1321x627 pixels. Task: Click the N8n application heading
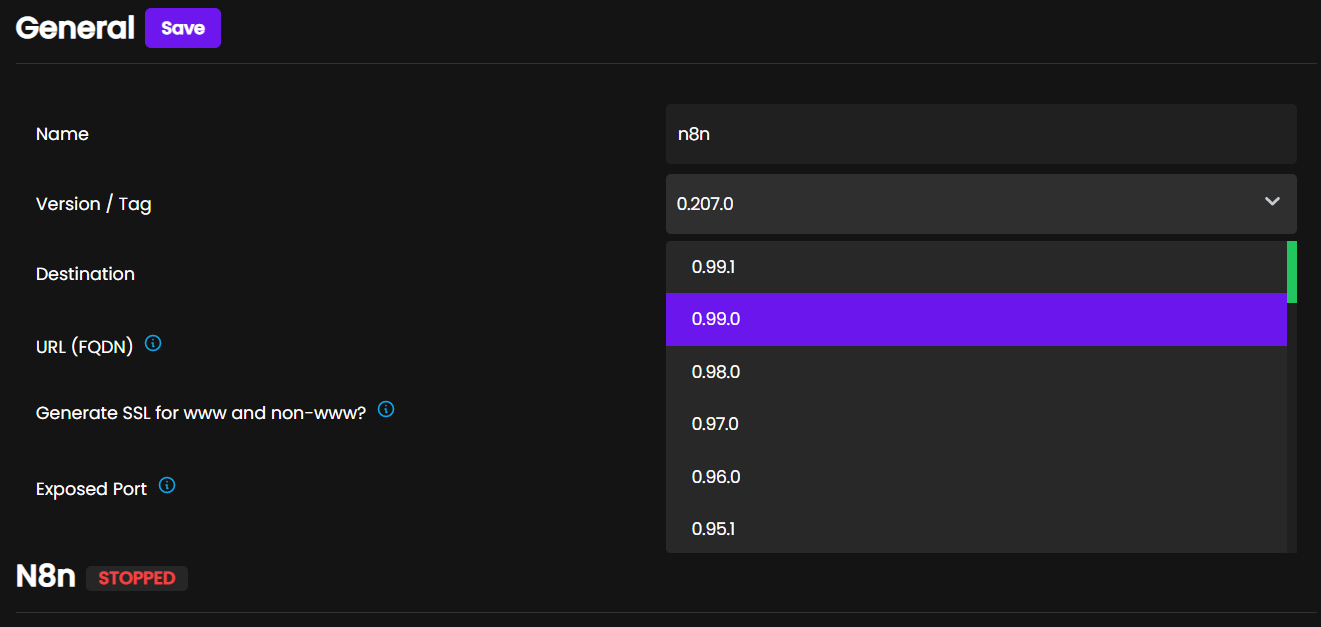pos(44,577)
